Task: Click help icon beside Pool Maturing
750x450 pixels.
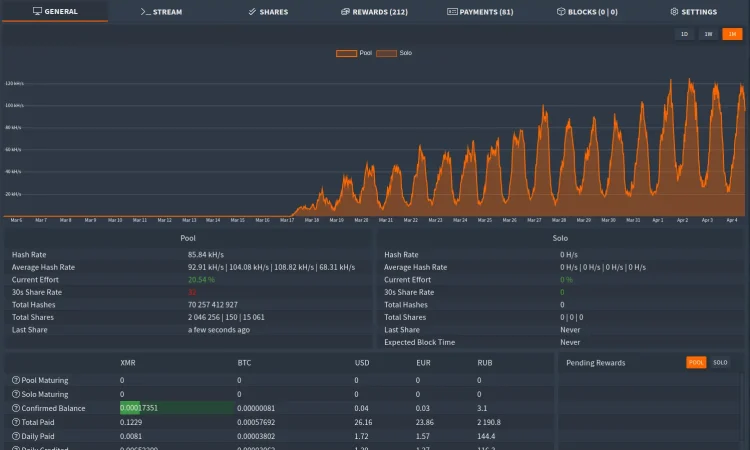Action: 16,380
